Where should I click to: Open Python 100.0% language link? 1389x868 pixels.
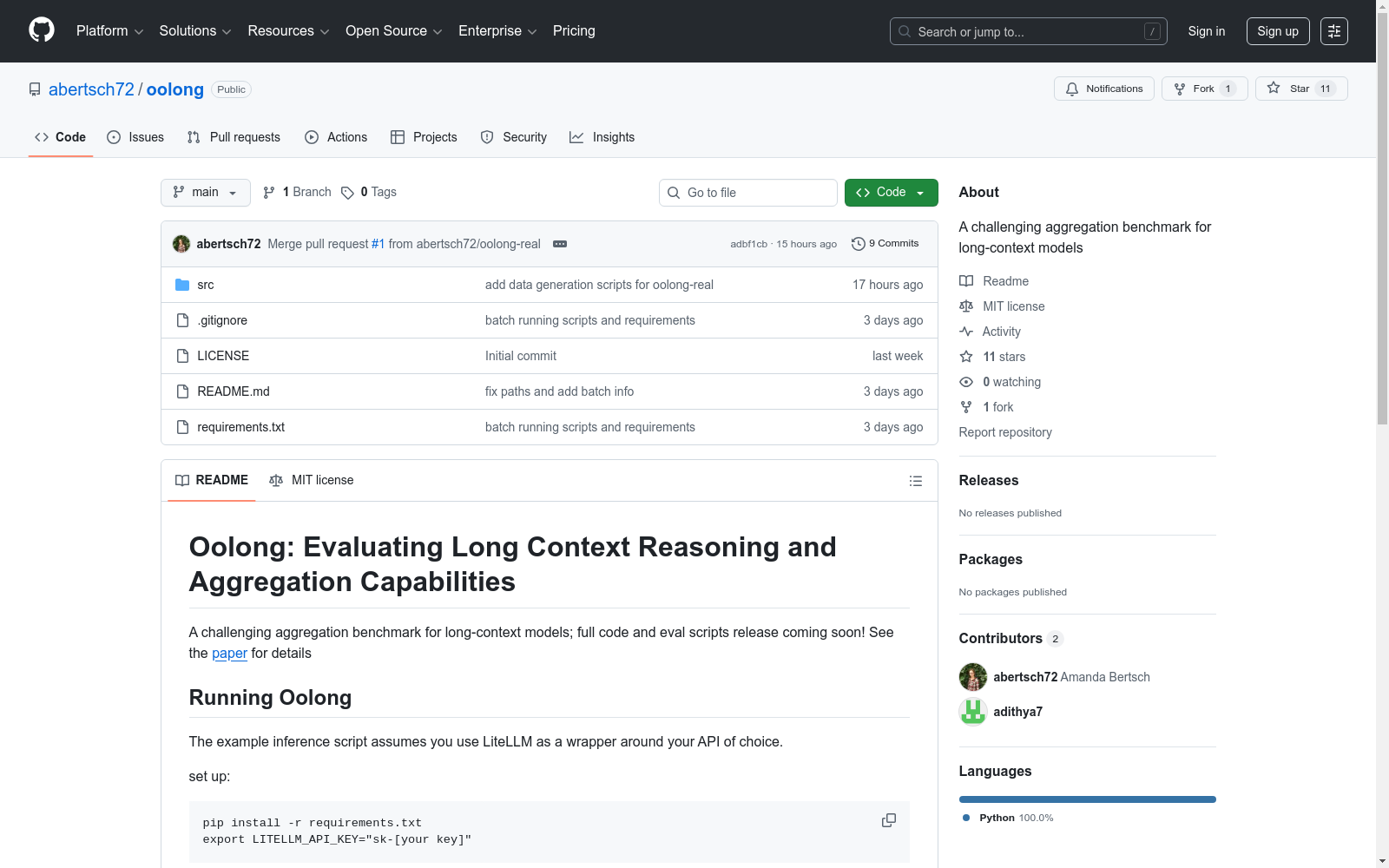(1008, 818)
